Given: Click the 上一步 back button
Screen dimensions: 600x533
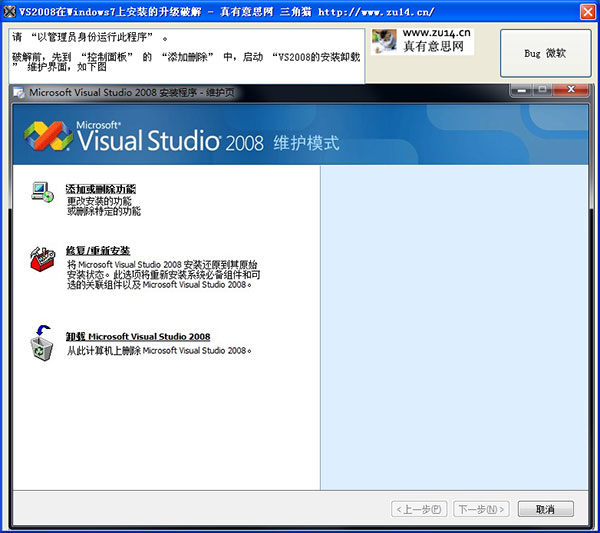Looking at the screenshot, I should pyautogui.click(x=419, y=509).
